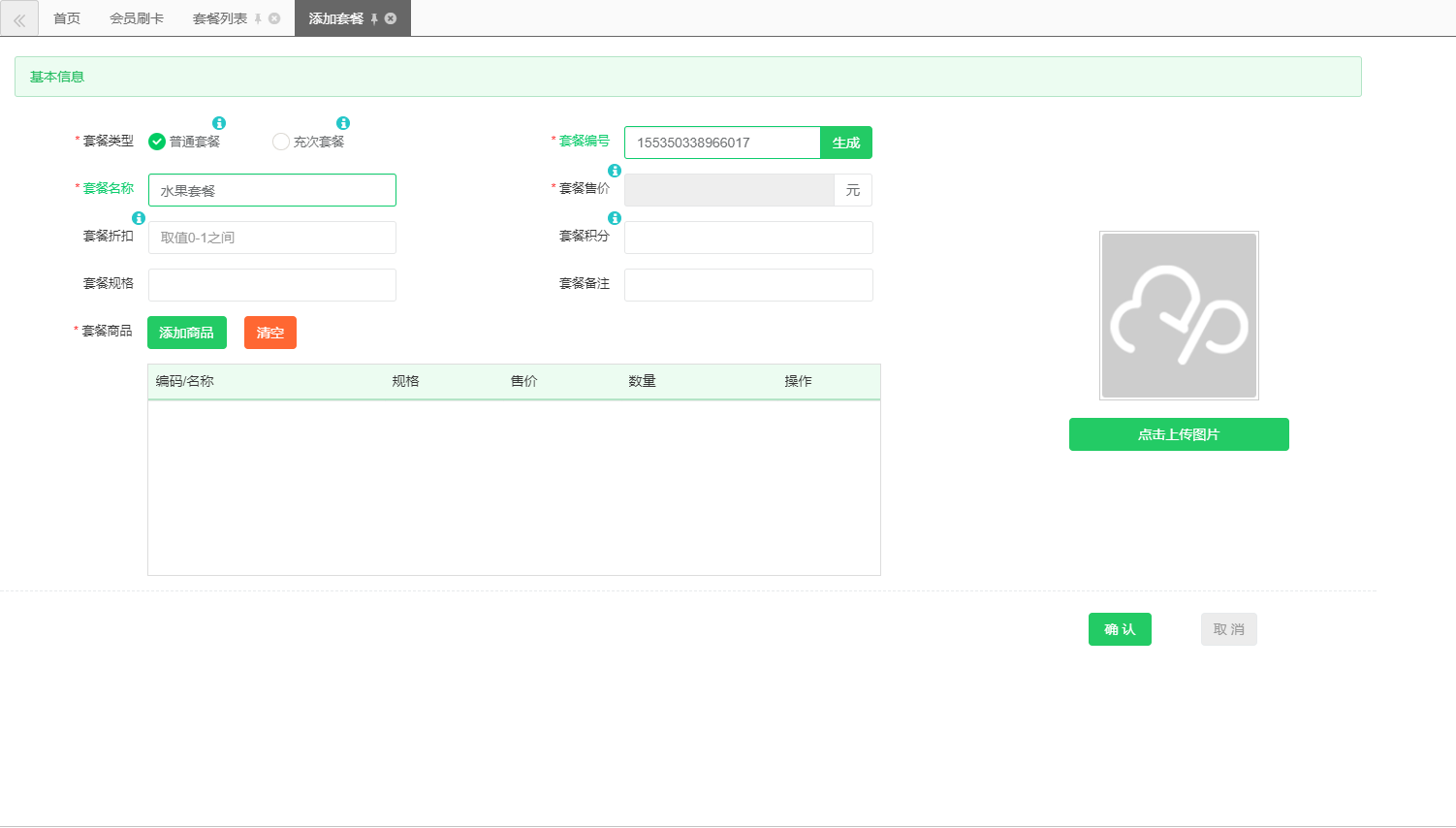Pin icon on 添加套餐 tab

tap(374, 18)
